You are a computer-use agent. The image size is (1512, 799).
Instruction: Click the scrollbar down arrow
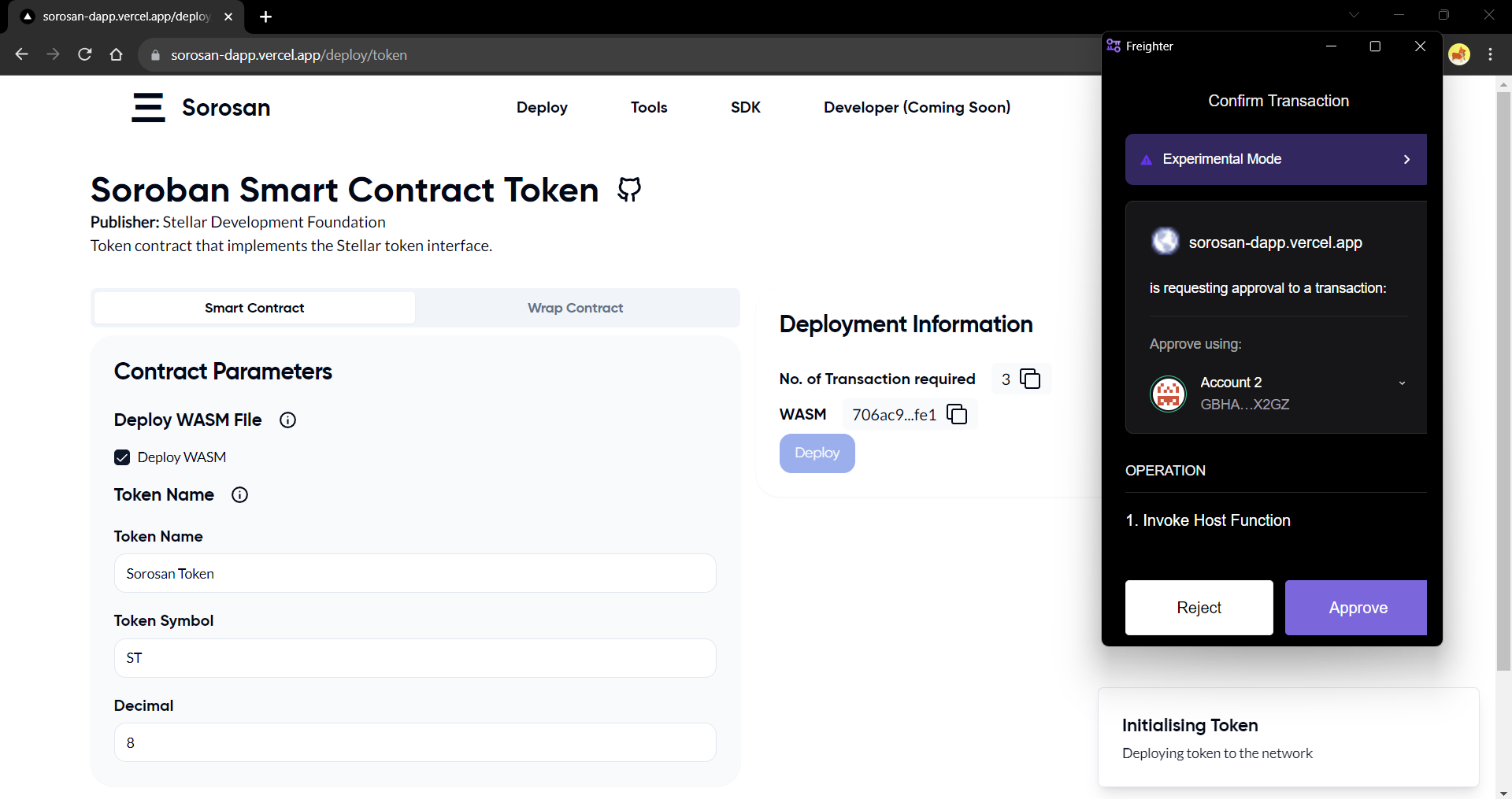1503,793
